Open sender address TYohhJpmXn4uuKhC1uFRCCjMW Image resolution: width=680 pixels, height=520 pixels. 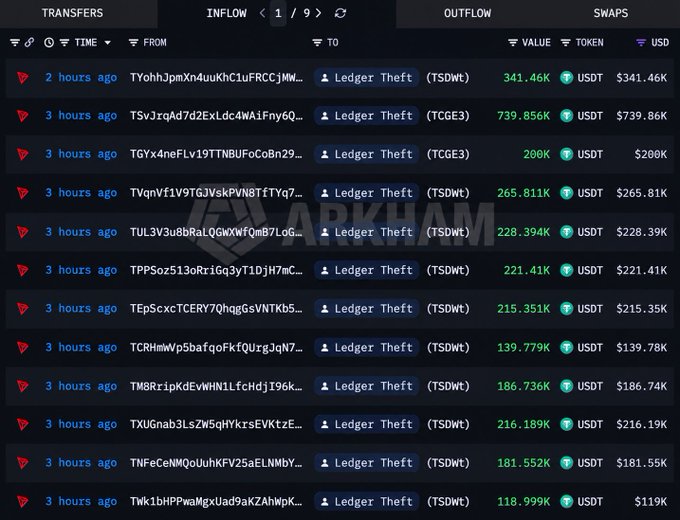point(216,78)
